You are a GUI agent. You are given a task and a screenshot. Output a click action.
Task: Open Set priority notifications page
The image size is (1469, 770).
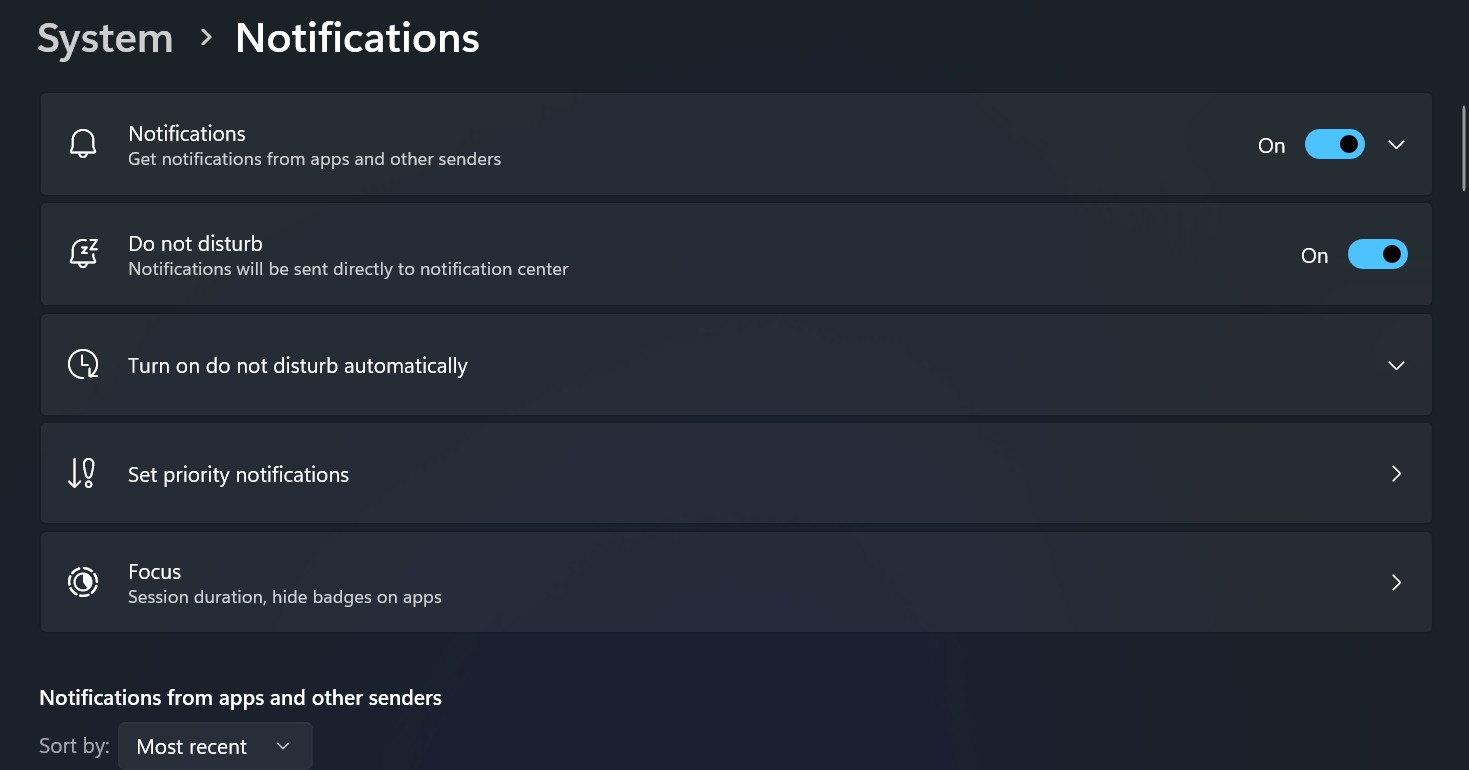coord(736,473)
